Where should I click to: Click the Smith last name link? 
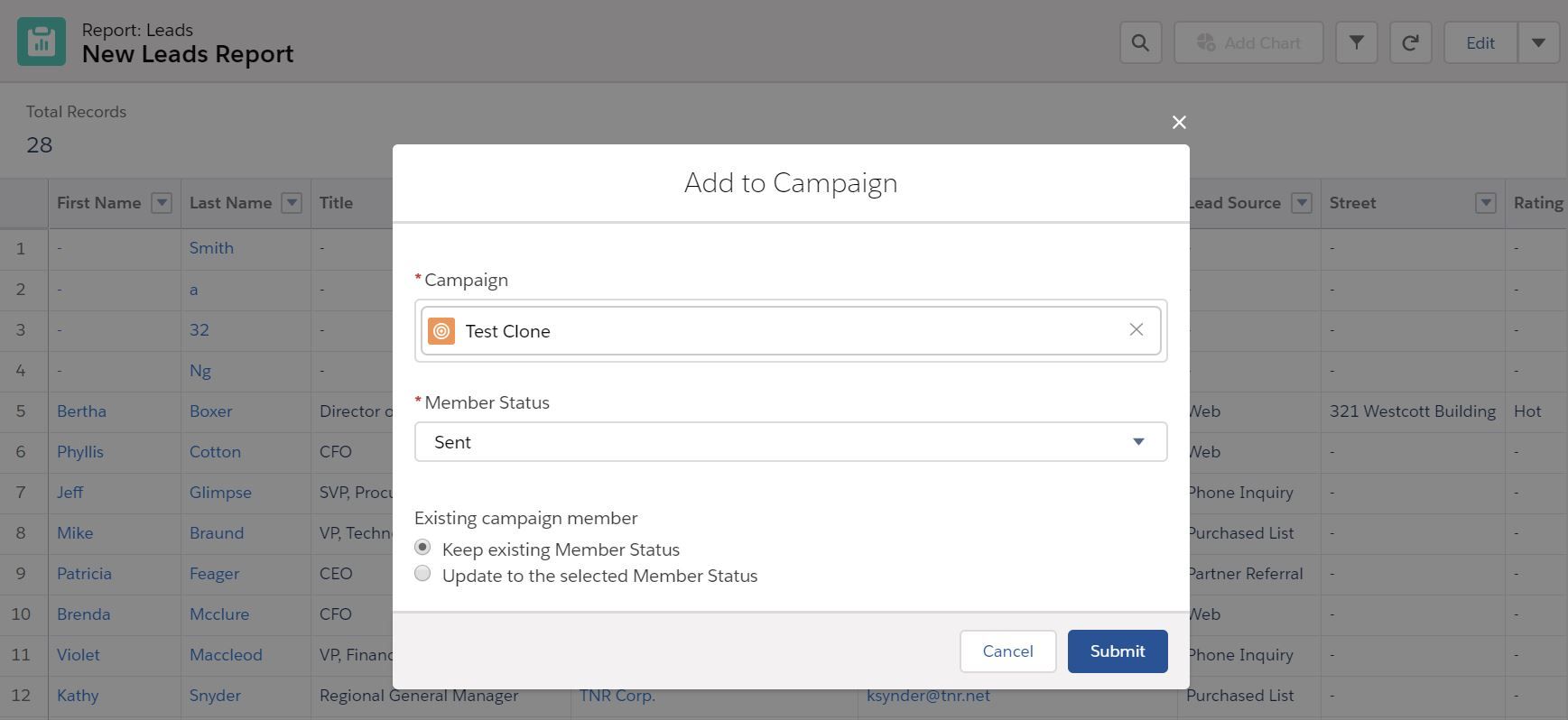pyautogui.click(x=211, y=248)
